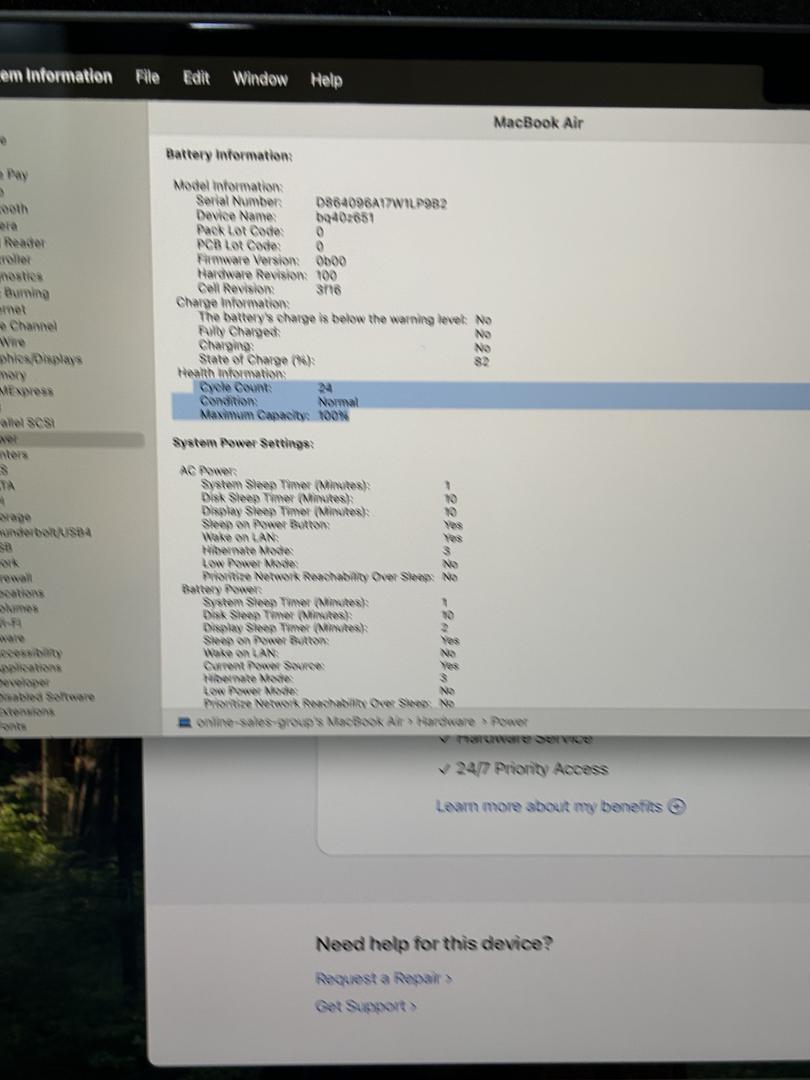
Task: Select Firewall in the sidebar
Action: (x=17, y=577)
